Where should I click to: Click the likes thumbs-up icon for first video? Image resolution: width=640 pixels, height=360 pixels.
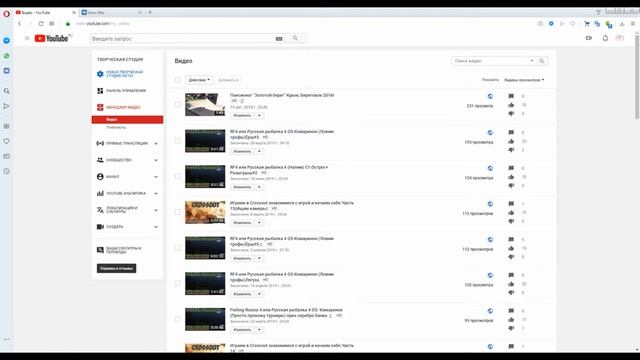(x=511, y=105)
